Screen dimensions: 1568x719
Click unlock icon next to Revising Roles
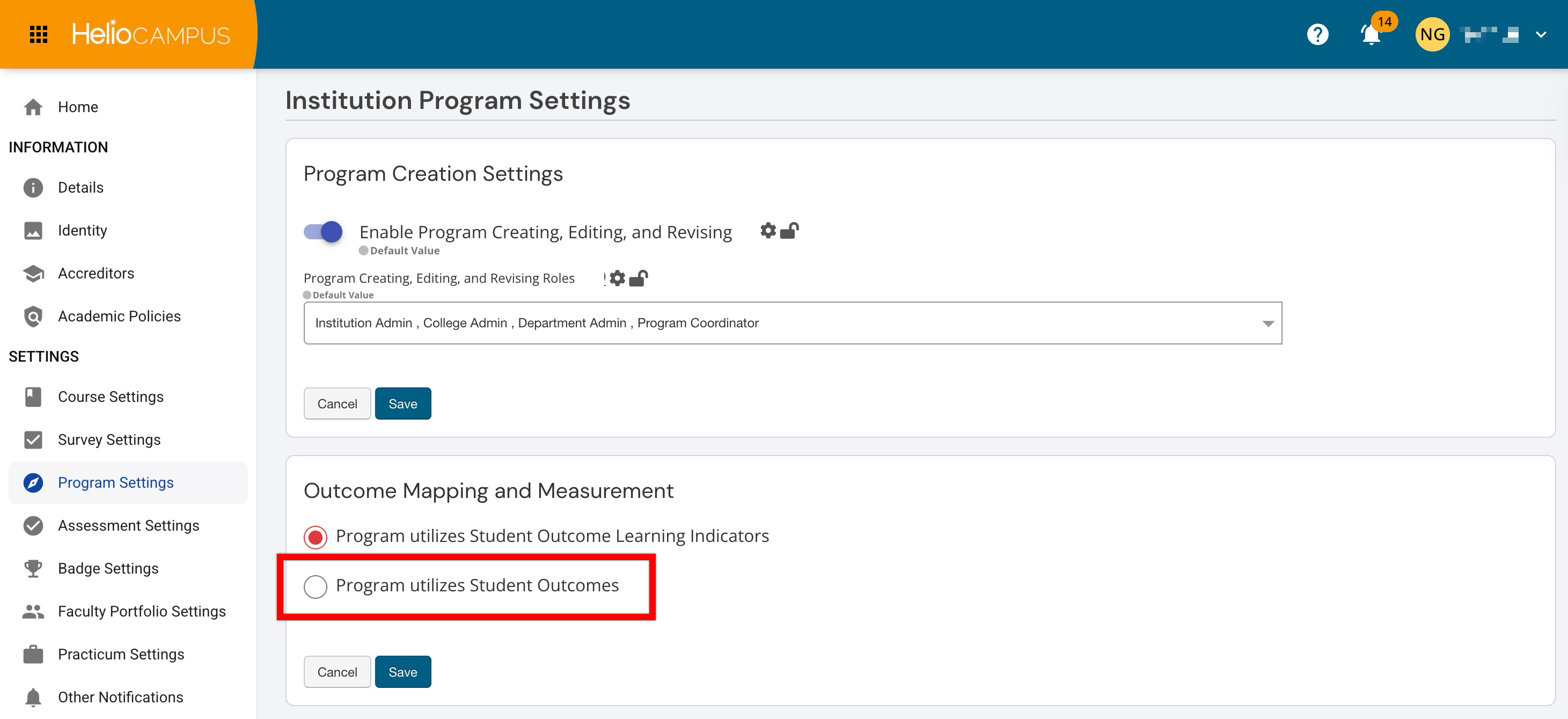(x=639, y=278)
